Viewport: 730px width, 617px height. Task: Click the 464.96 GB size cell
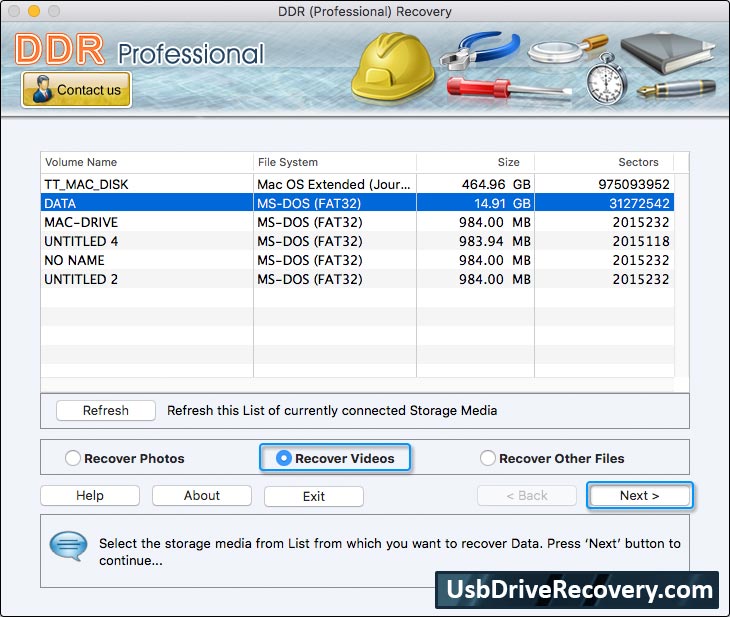pyautogui.click(x=475, y=184)
